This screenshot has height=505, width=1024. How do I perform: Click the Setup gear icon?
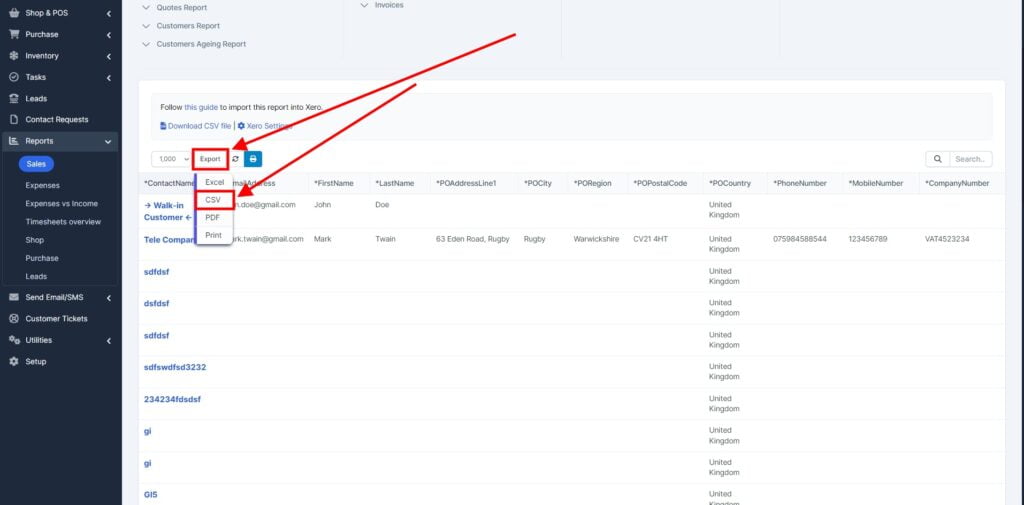pyautogui.click(x=14, y=361)
